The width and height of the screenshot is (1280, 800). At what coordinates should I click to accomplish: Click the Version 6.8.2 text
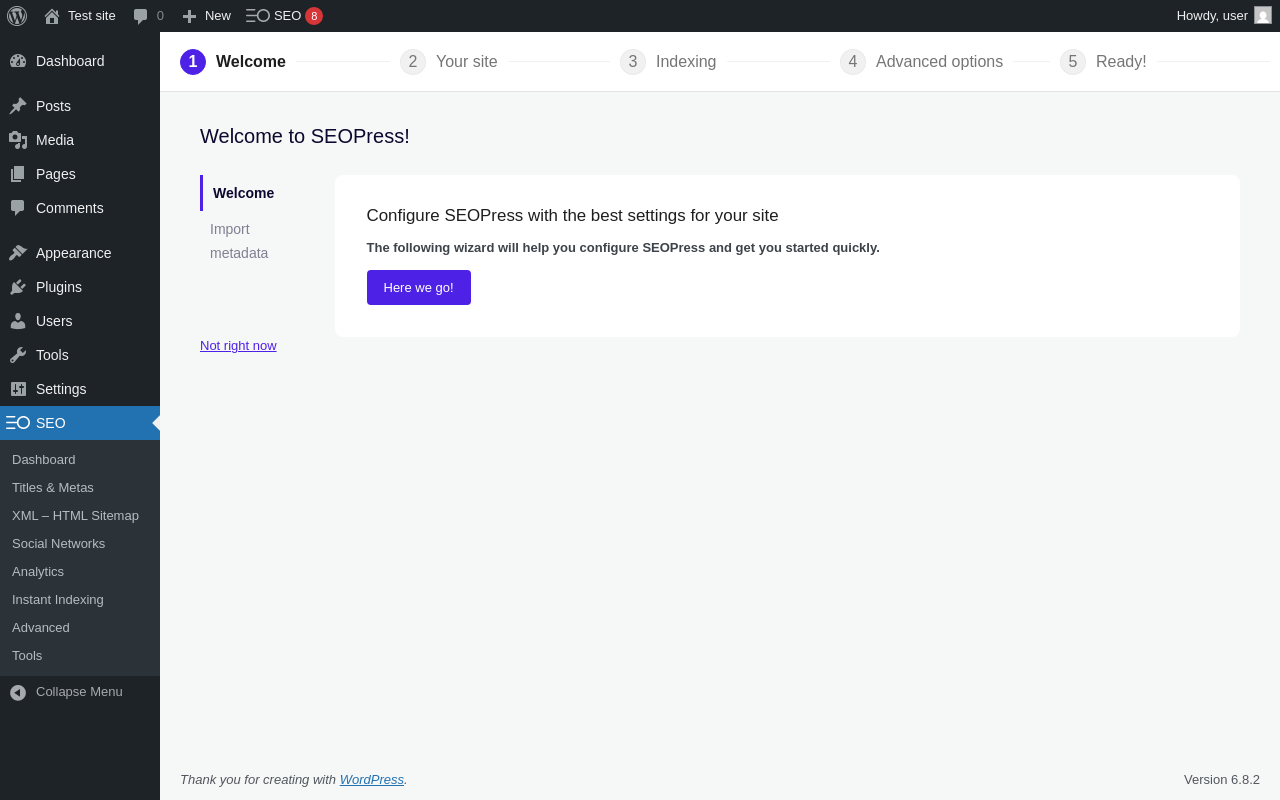[1222, 780]
